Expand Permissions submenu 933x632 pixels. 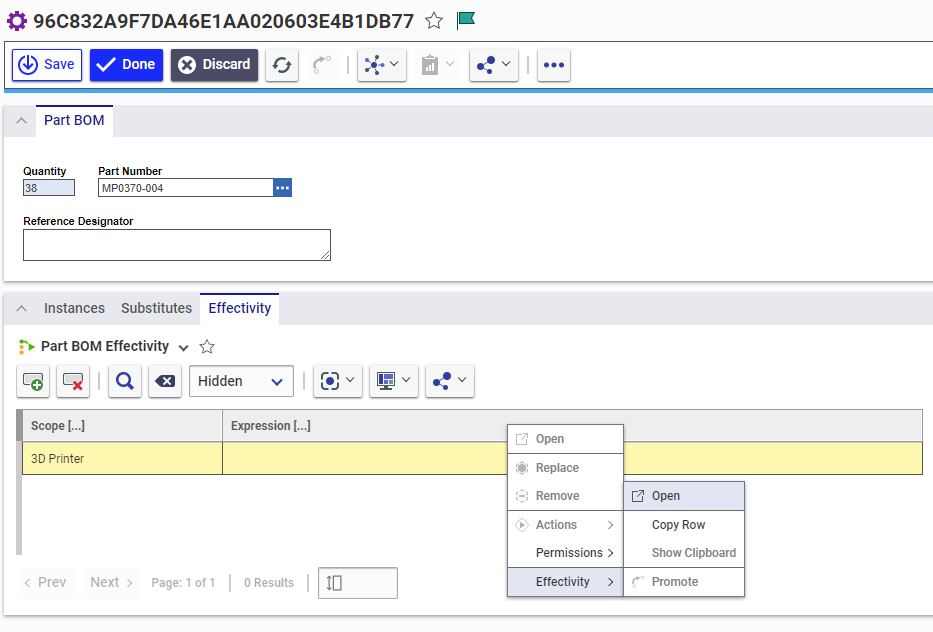tap(565, 553)
